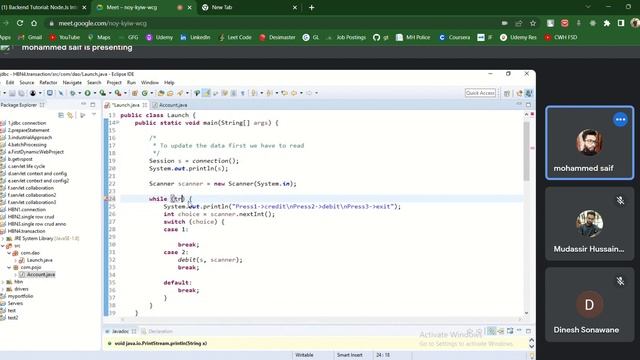Image resolution: width=640 pixels, height=360 pixels.
Task: Click the Quick Access search field
Action: (x=480, y=93)
